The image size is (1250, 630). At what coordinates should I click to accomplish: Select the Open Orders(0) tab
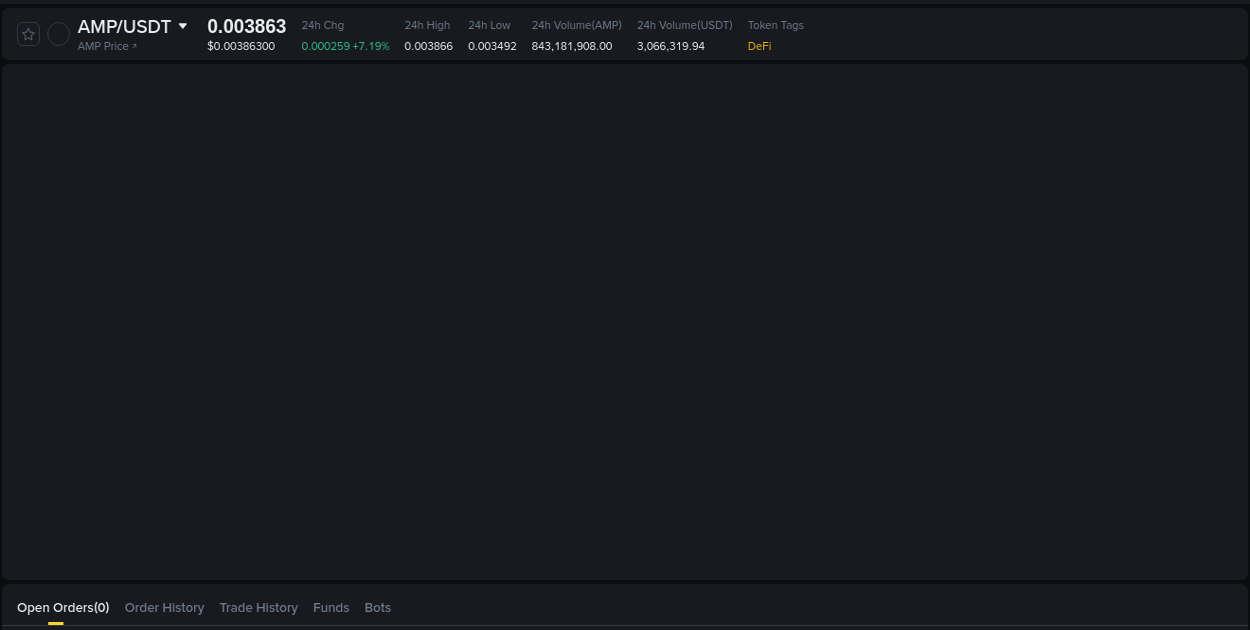pyautogui.click(x=62, y=607)
